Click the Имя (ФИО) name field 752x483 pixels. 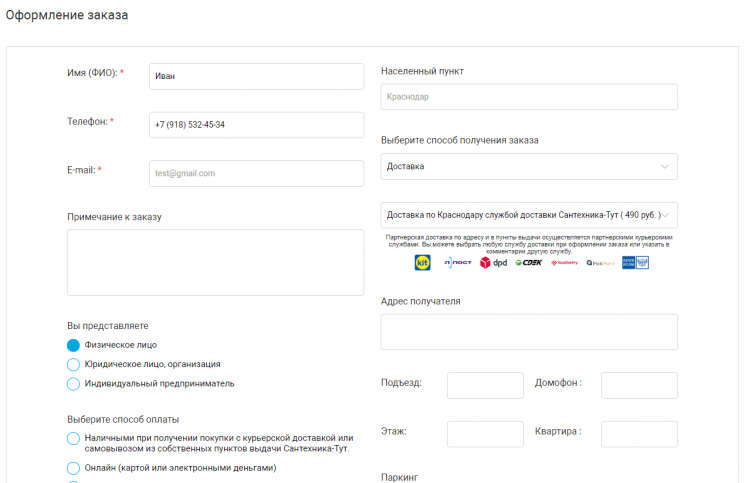pos(256,76)
